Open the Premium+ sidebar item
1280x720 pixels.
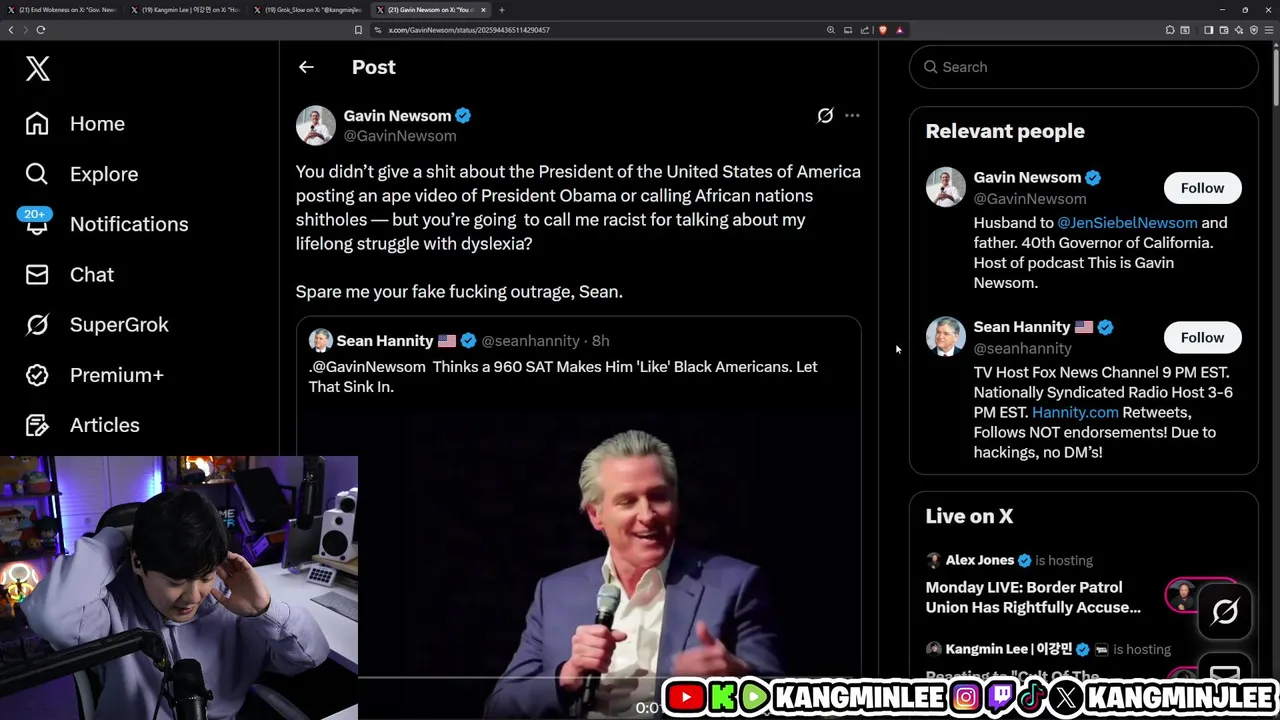click(x=94, y=375)
